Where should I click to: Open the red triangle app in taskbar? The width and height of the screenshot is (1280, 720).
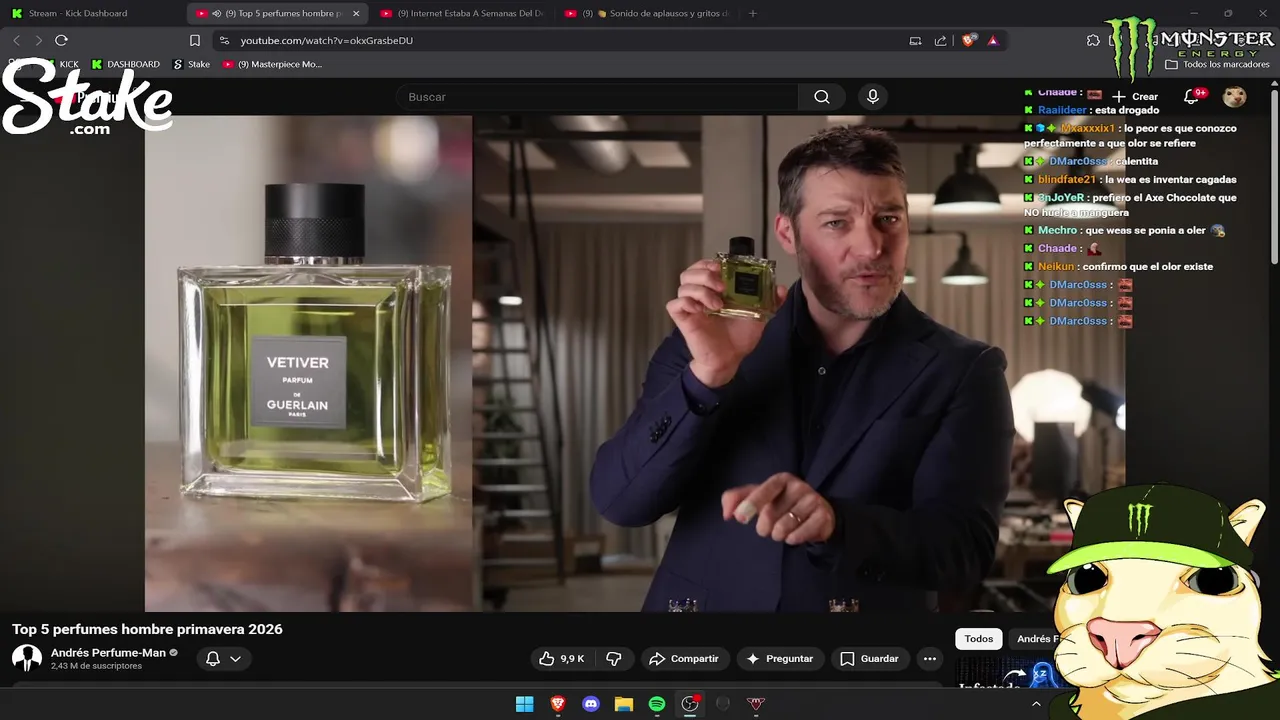(x=756, y=704)
